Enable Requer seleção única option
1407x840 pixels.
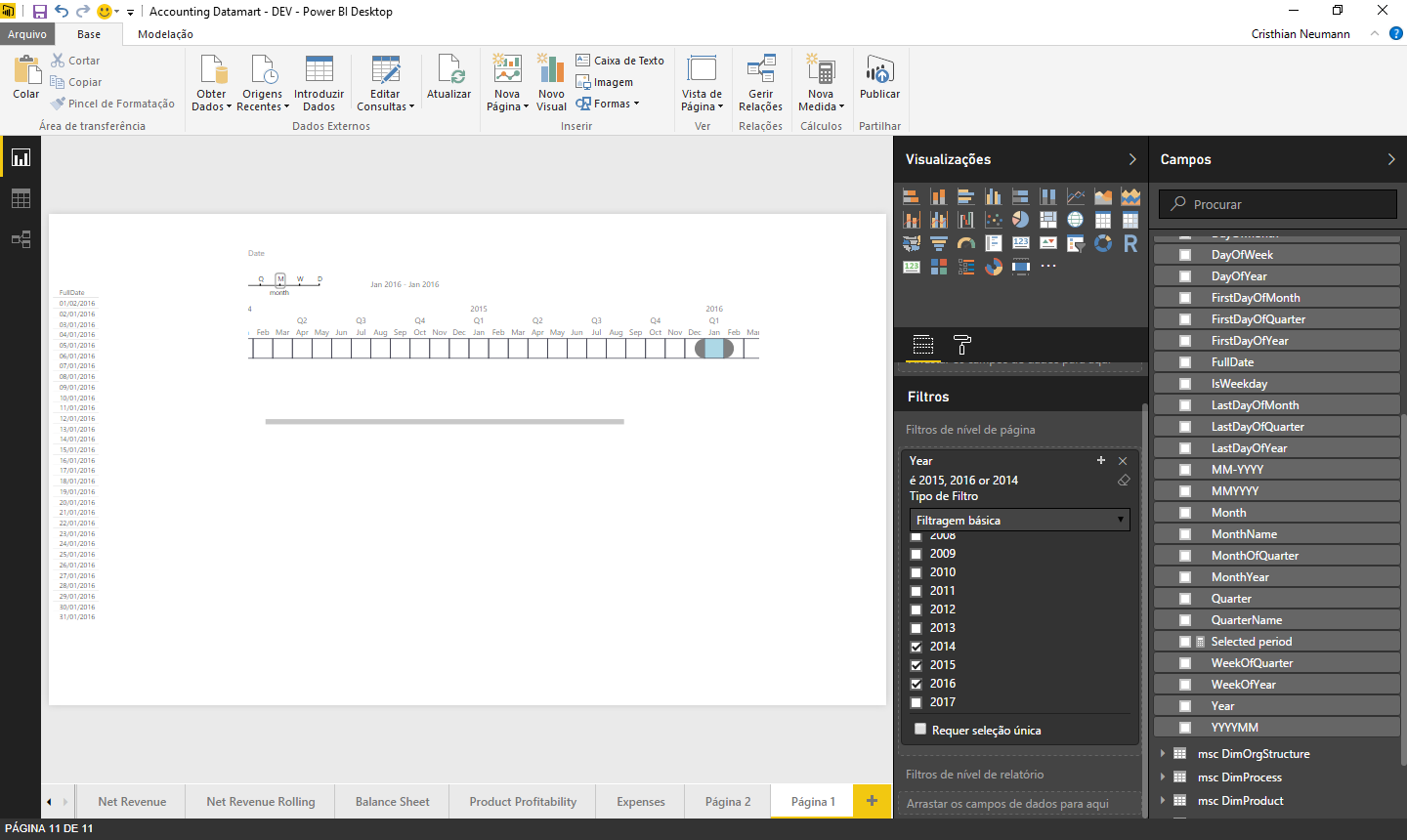click(x=919, y=730)
